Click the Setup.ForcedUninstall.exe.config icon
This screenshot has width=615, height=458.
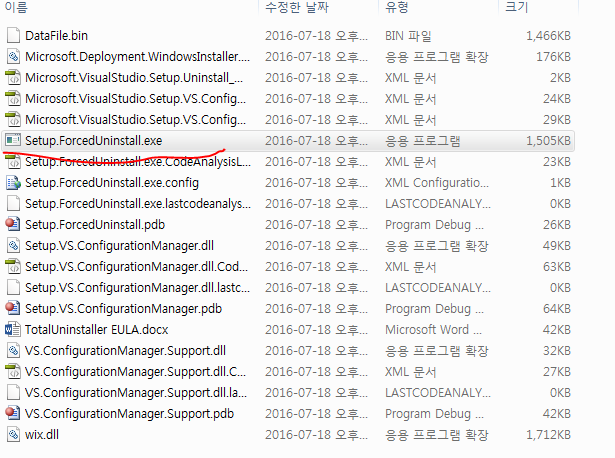[x=13, y=182]
